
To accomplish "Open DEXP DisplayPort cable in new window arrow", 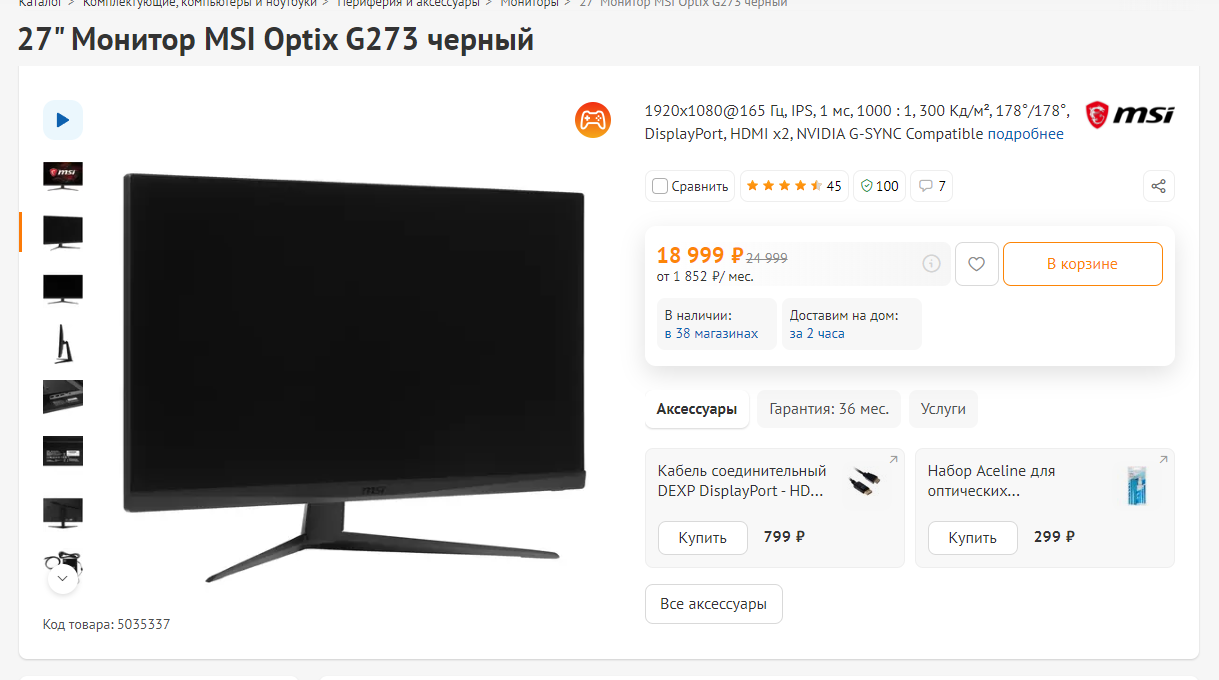I will tap(893, 460).
